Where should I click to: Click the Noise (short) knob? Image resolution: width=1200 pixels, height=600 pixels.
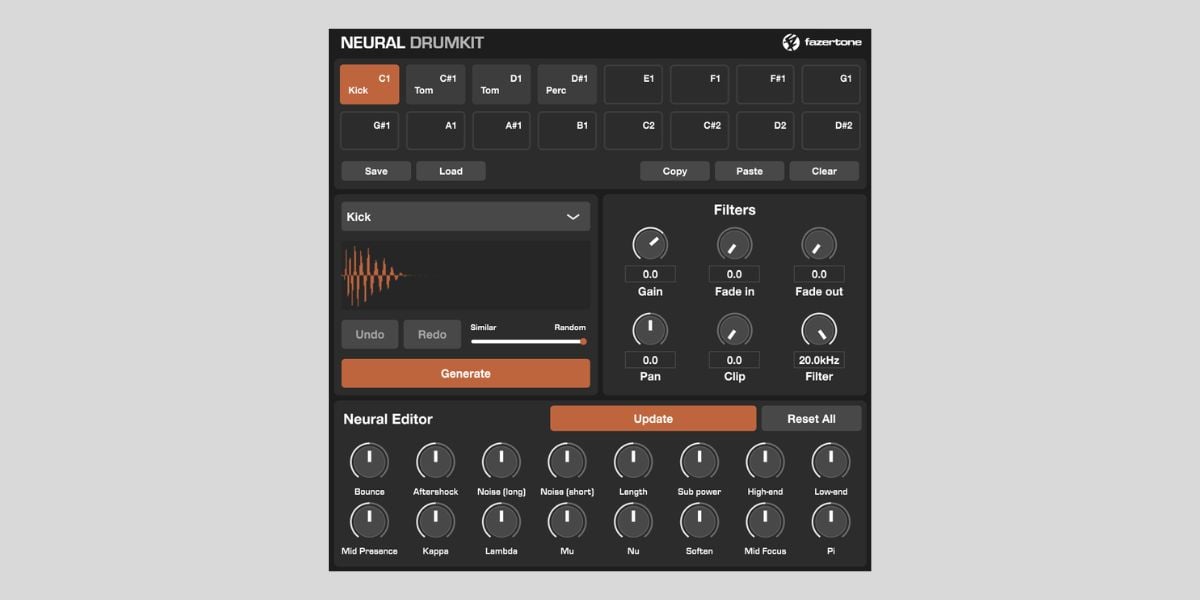(x=567, y=461)
